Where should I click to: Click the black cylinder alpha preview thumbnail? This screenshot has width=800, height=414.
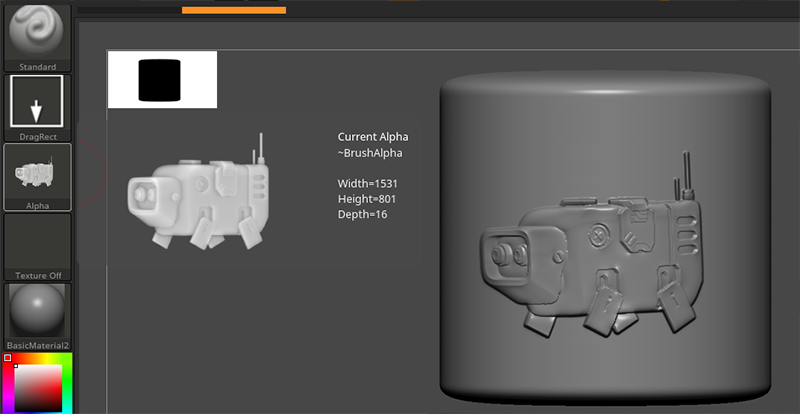tap(161, 79)
